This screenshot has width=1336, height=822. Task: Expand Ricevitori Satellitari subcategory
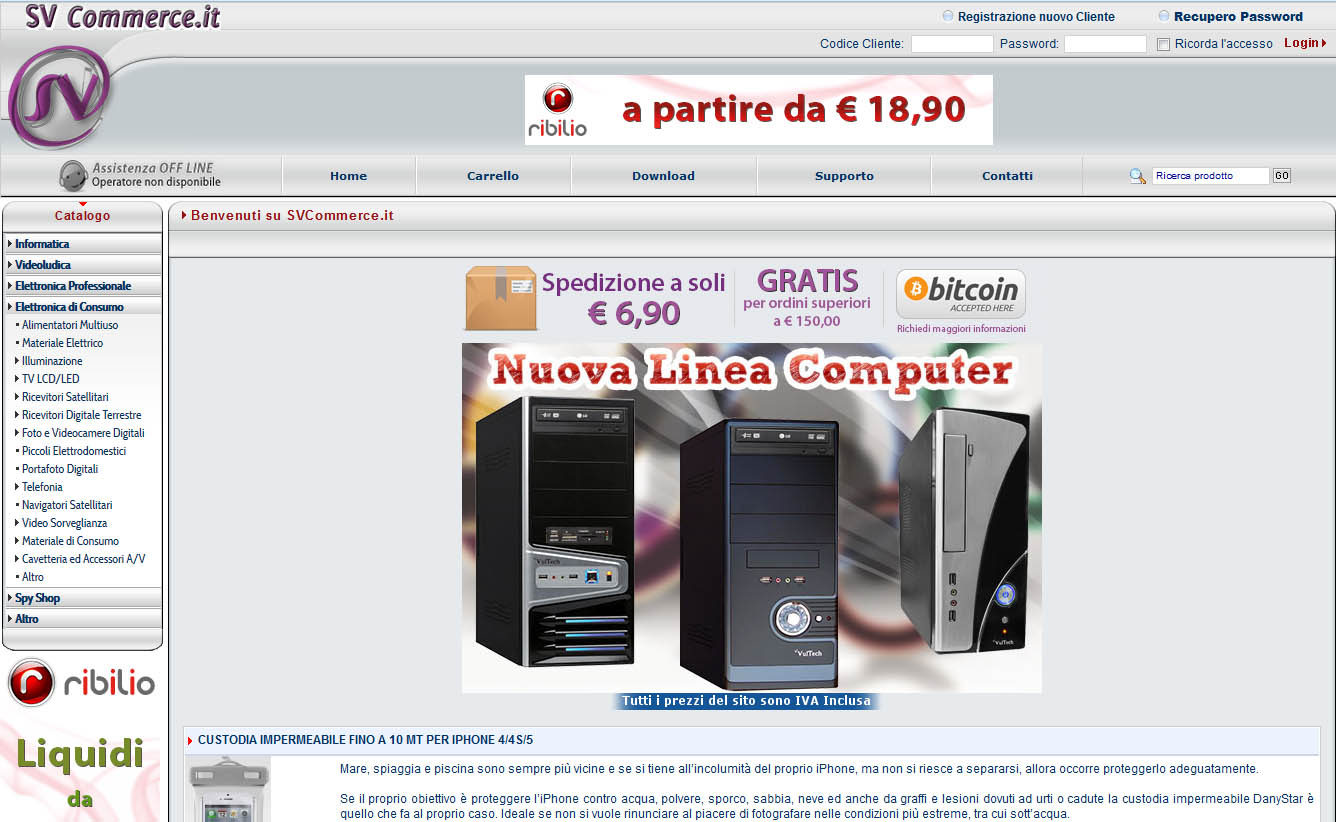65,397
